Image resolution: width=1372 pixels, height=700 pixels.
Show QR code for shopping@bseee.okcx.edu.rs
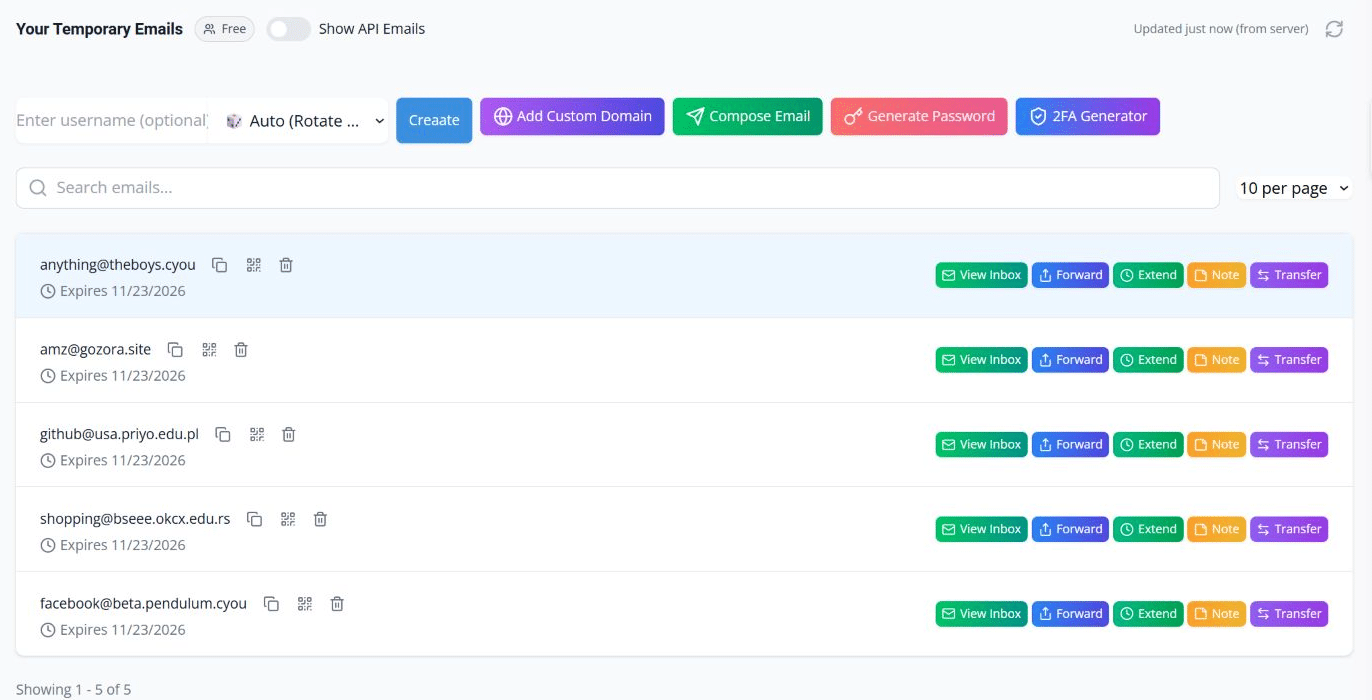coord(288,519)
